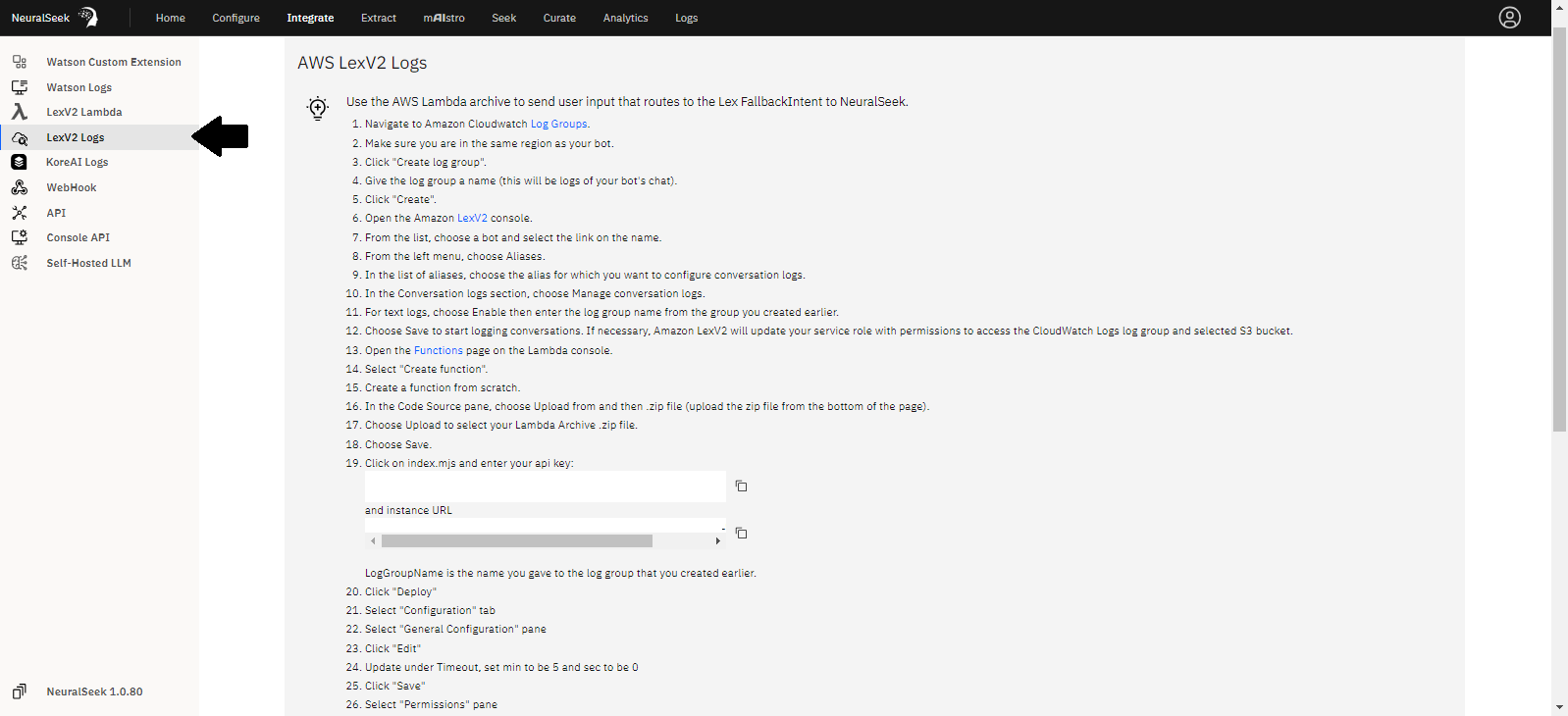Open the Logs tab in top bar
1568x716 pixels.
click(687, 18)
